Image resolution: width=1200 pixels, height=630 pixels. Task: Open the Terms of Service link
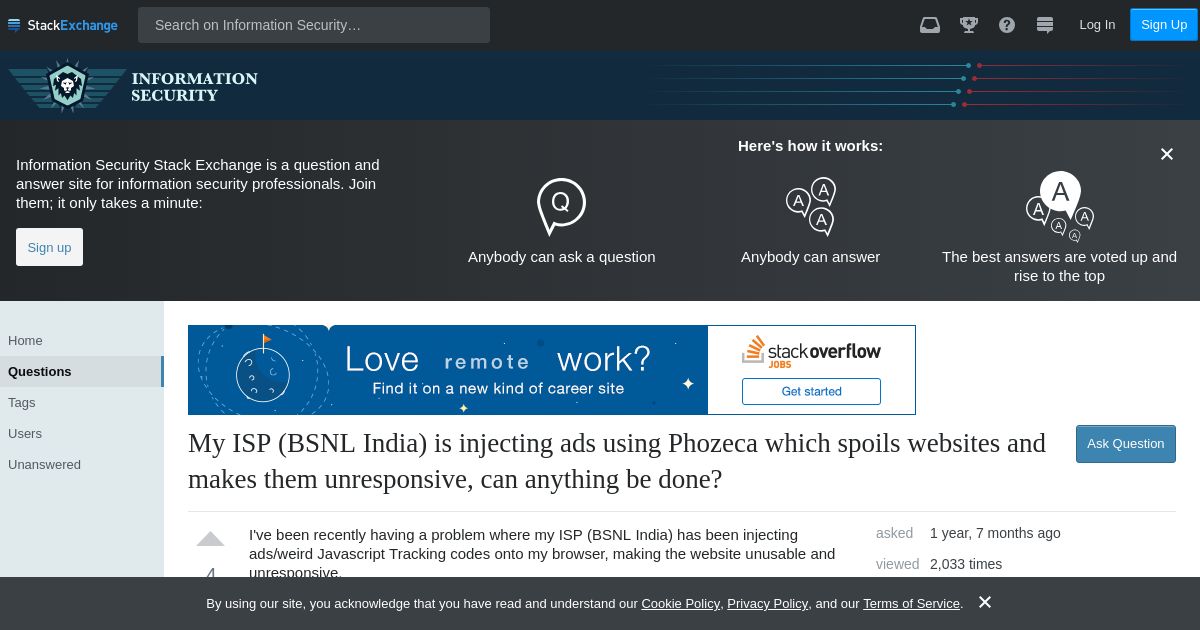tap(911, 603)
